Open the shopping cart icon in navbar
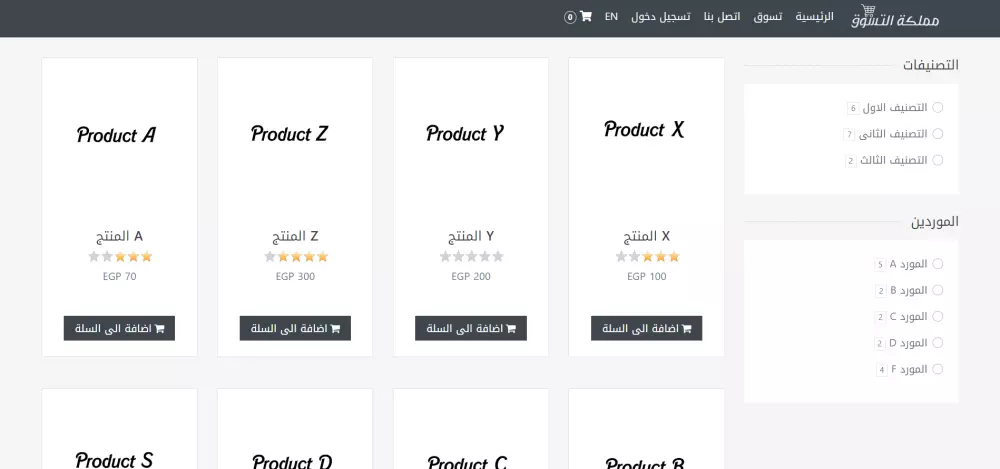Viewport: 1000px width, 469px height. point(586,17)
